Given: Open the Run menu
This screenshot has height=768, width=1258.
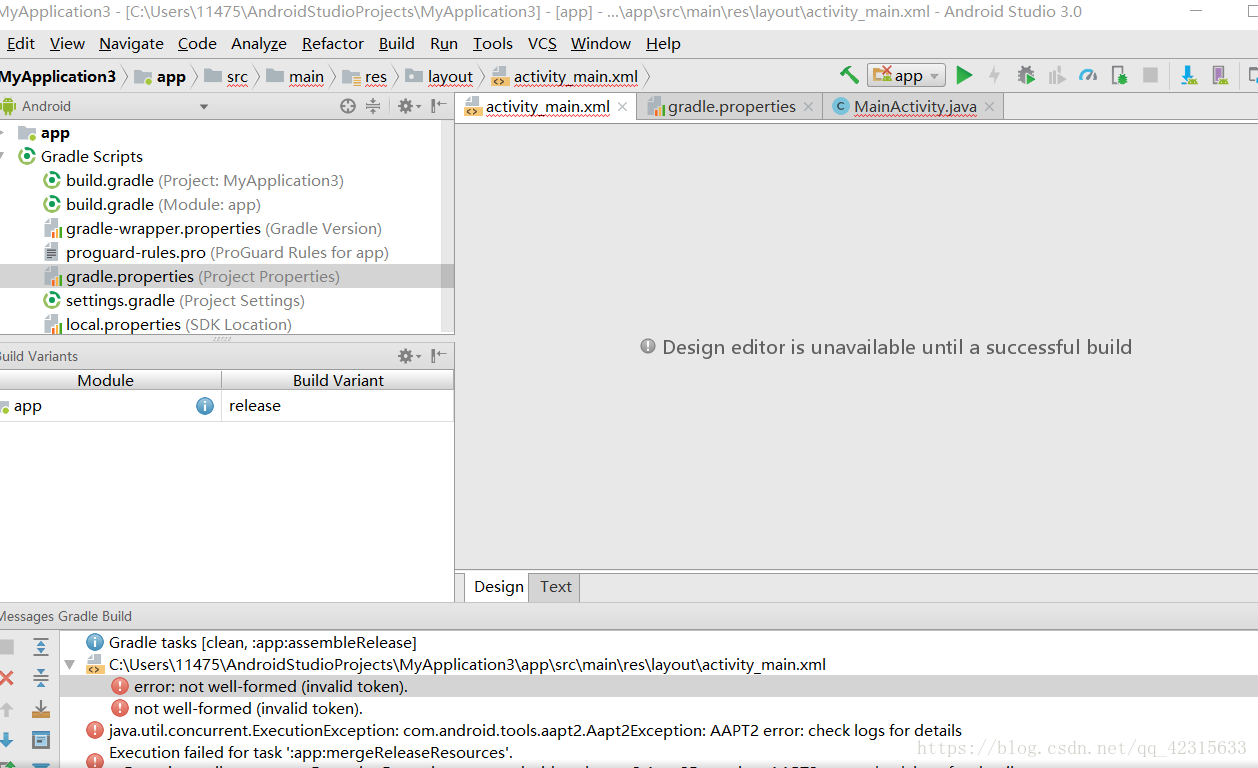Looking at the screenshot, I should coord(444,44).
